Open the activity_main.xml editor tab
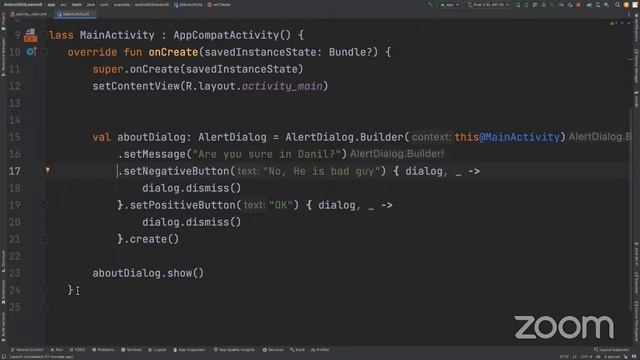The width and height of the screenshot is (640, 360). [29, 14]
